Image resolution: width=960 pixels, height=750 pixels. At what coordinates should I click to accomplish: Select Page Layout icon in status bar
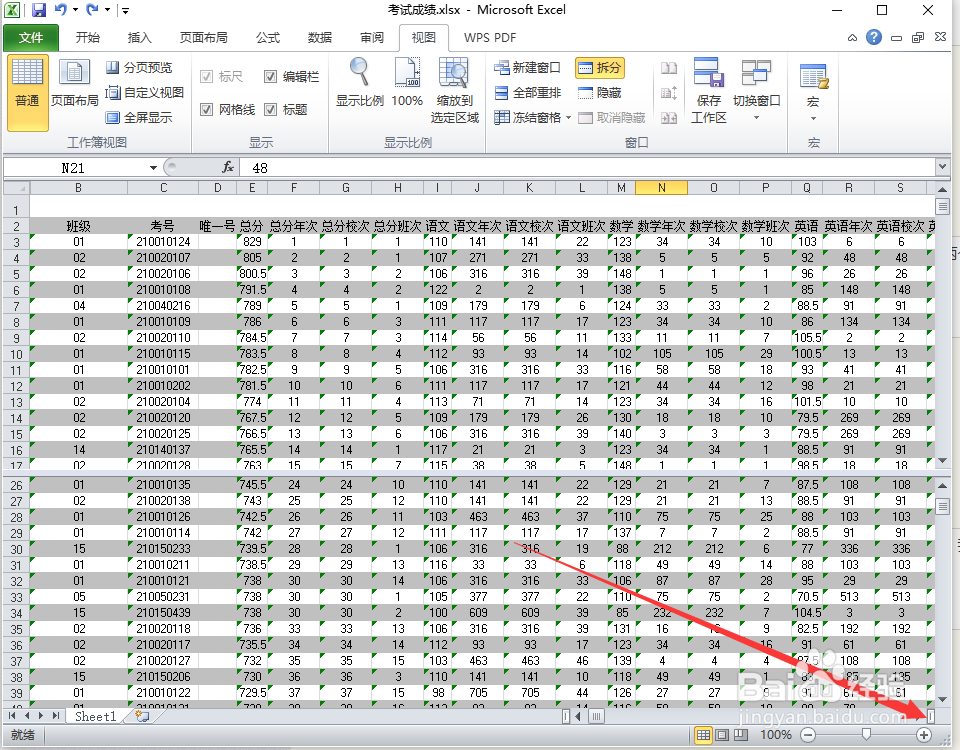[722, 735]
